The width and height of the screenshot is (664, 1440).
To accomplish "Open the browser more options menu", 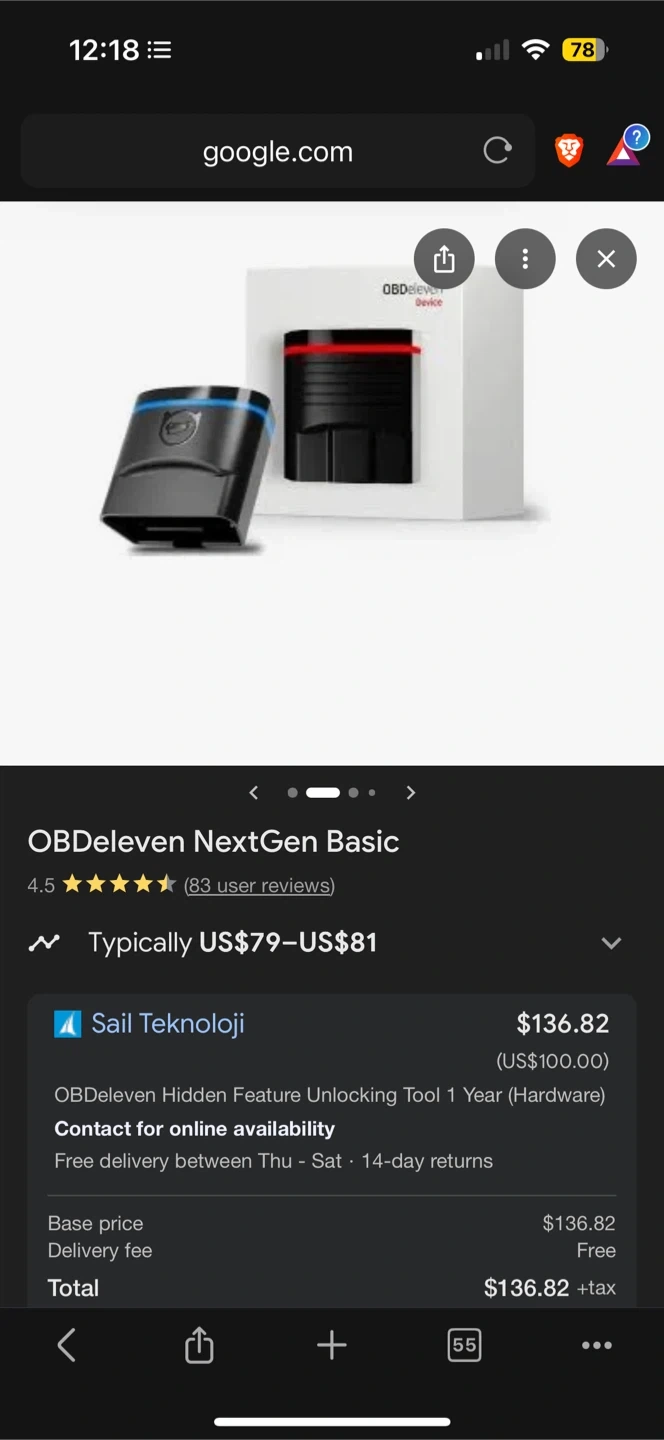I will click(x=597, y=1345).
